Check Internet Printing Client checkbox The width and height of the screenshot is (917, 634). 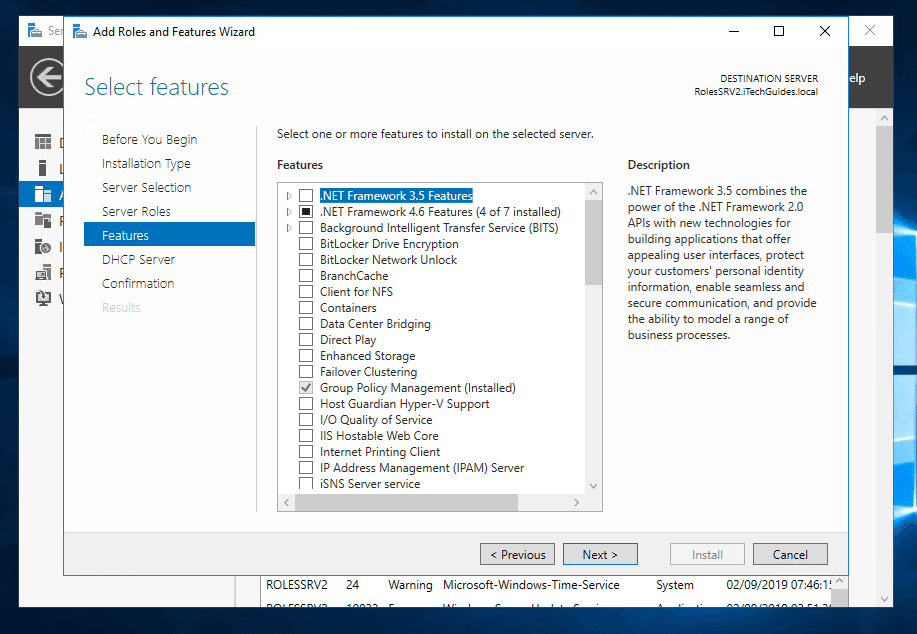click(x=306, y=452)
